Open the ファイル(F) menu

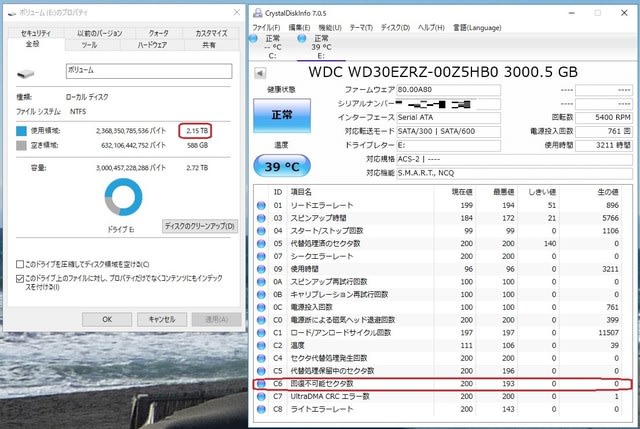(x=266, y=28)
